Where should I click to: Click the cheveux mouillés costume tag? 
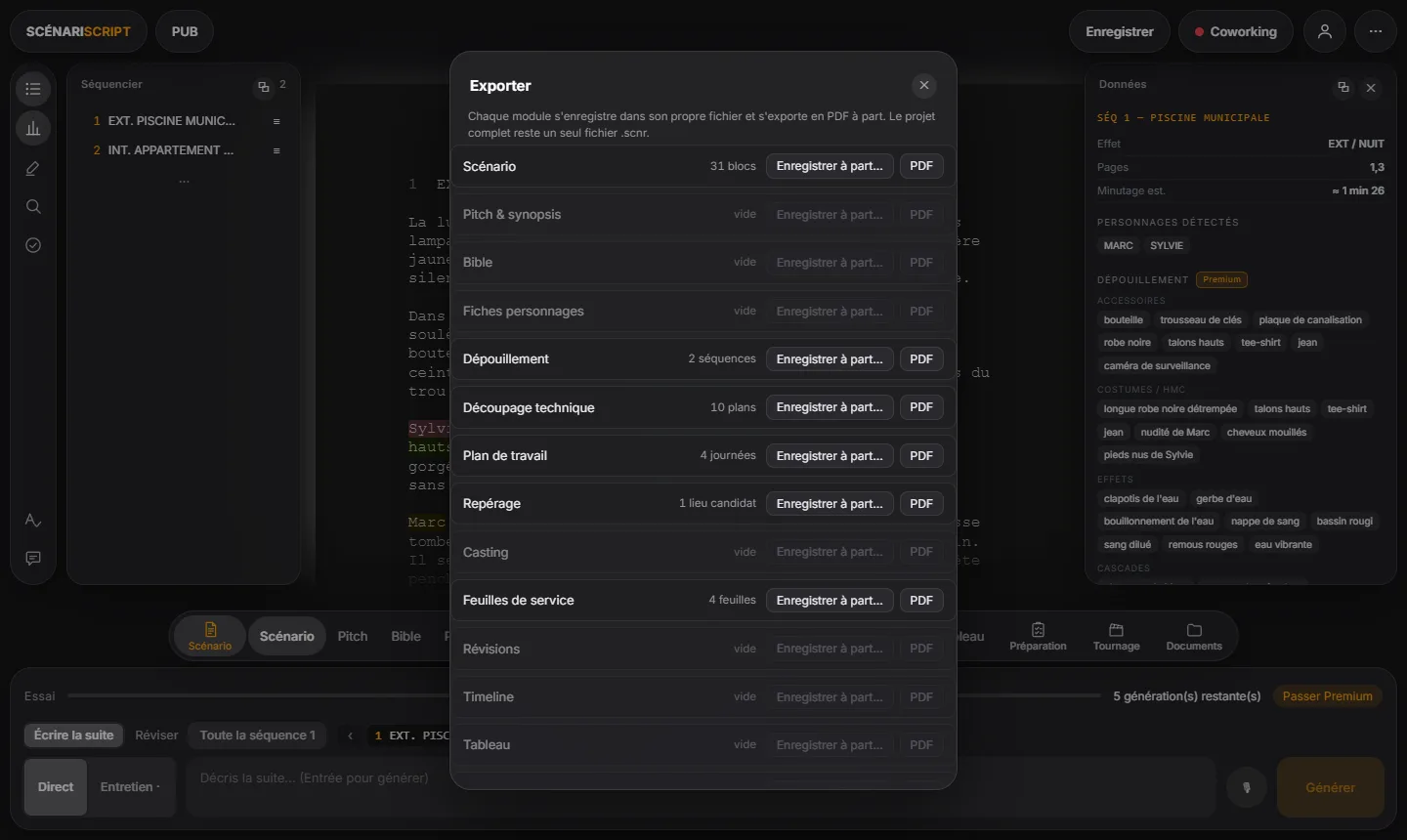pos(1266,433)
